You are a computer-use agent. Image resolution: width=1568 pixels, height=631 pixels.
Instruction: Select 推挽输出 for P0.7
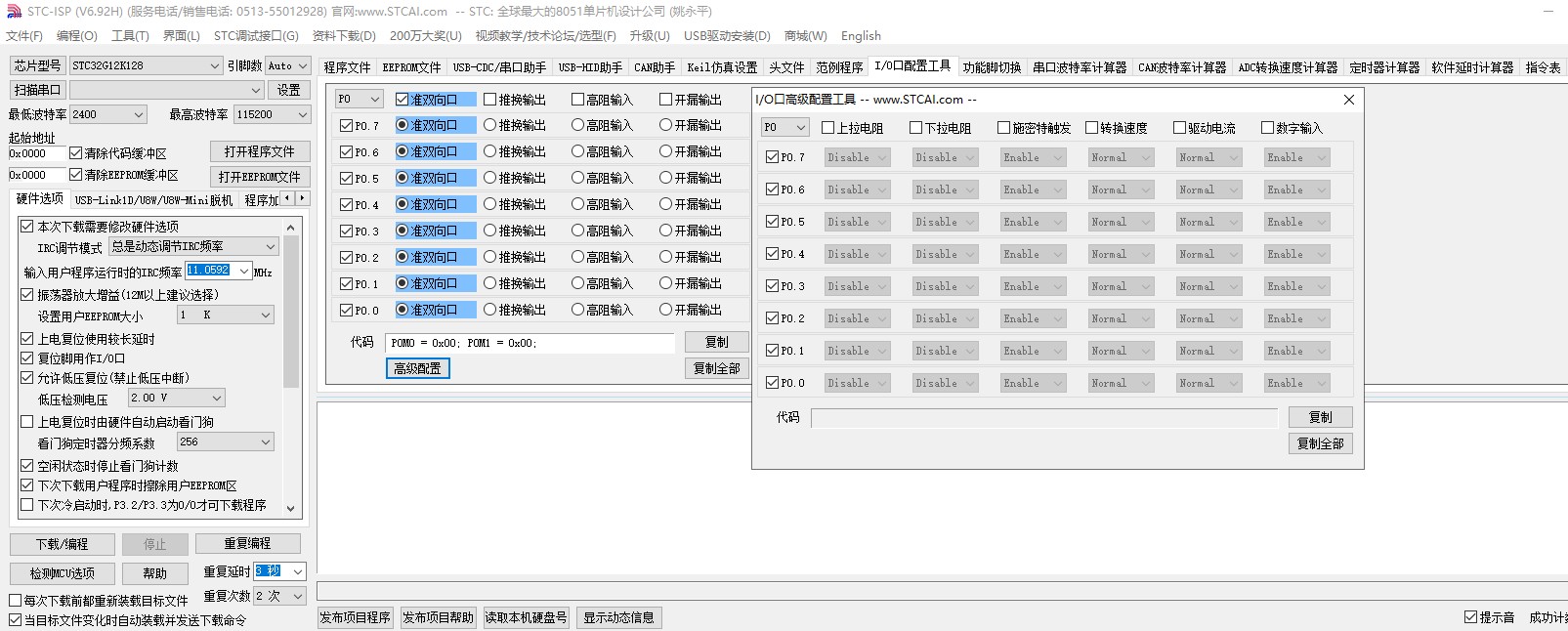(489, 125)
